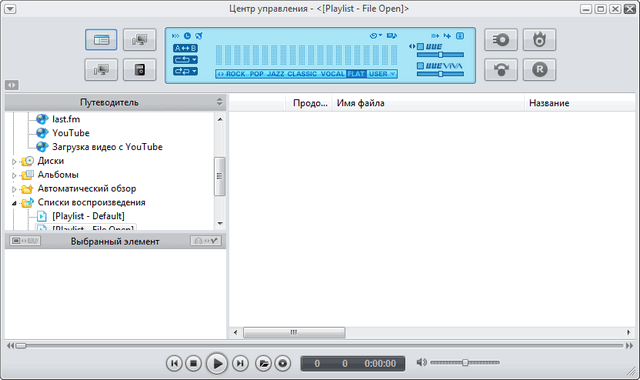
Task: Open the timer clock icon
Action: click(x=187, y=36)
